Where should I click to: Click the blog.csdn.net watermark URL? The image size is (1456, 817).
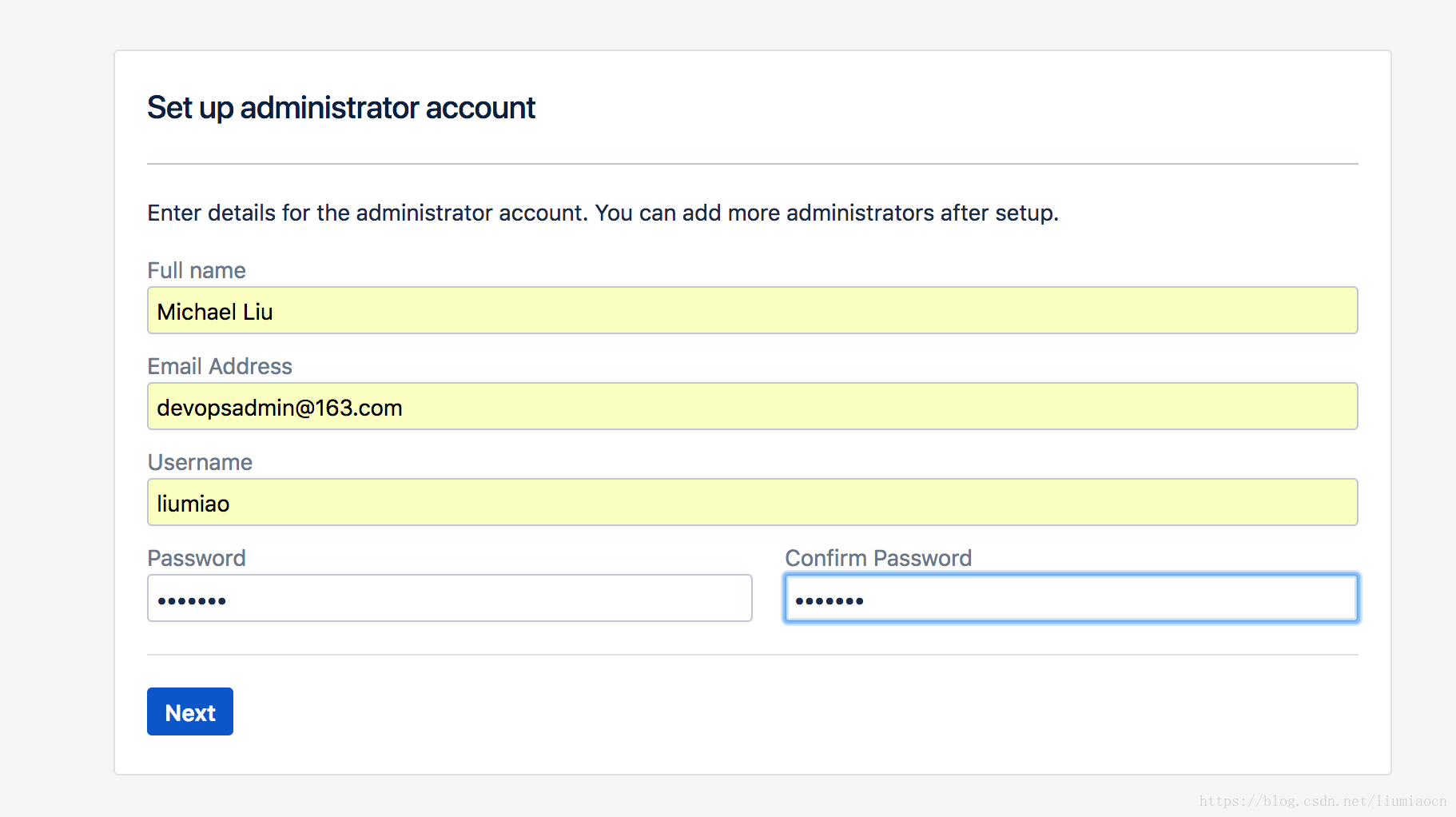click(1323, 801)
